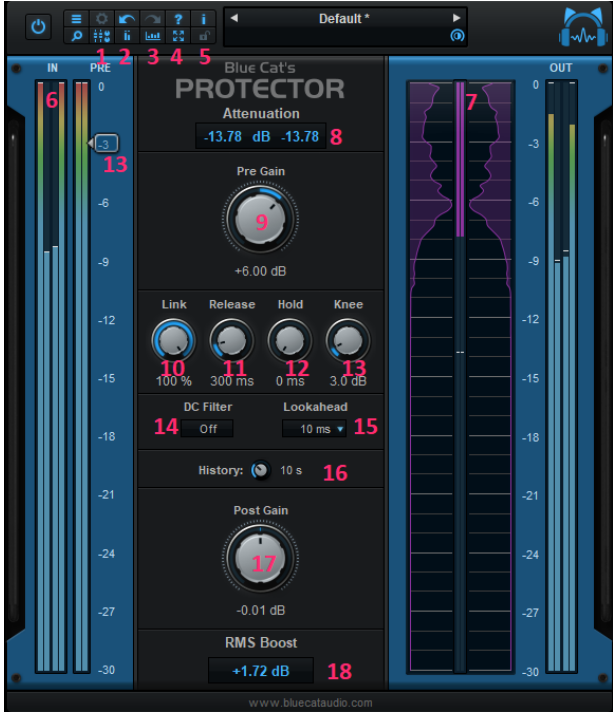The width and height of the screenshot is (613, 712).
Task: Select the next preset arrow
Action: tap(456, 18)
